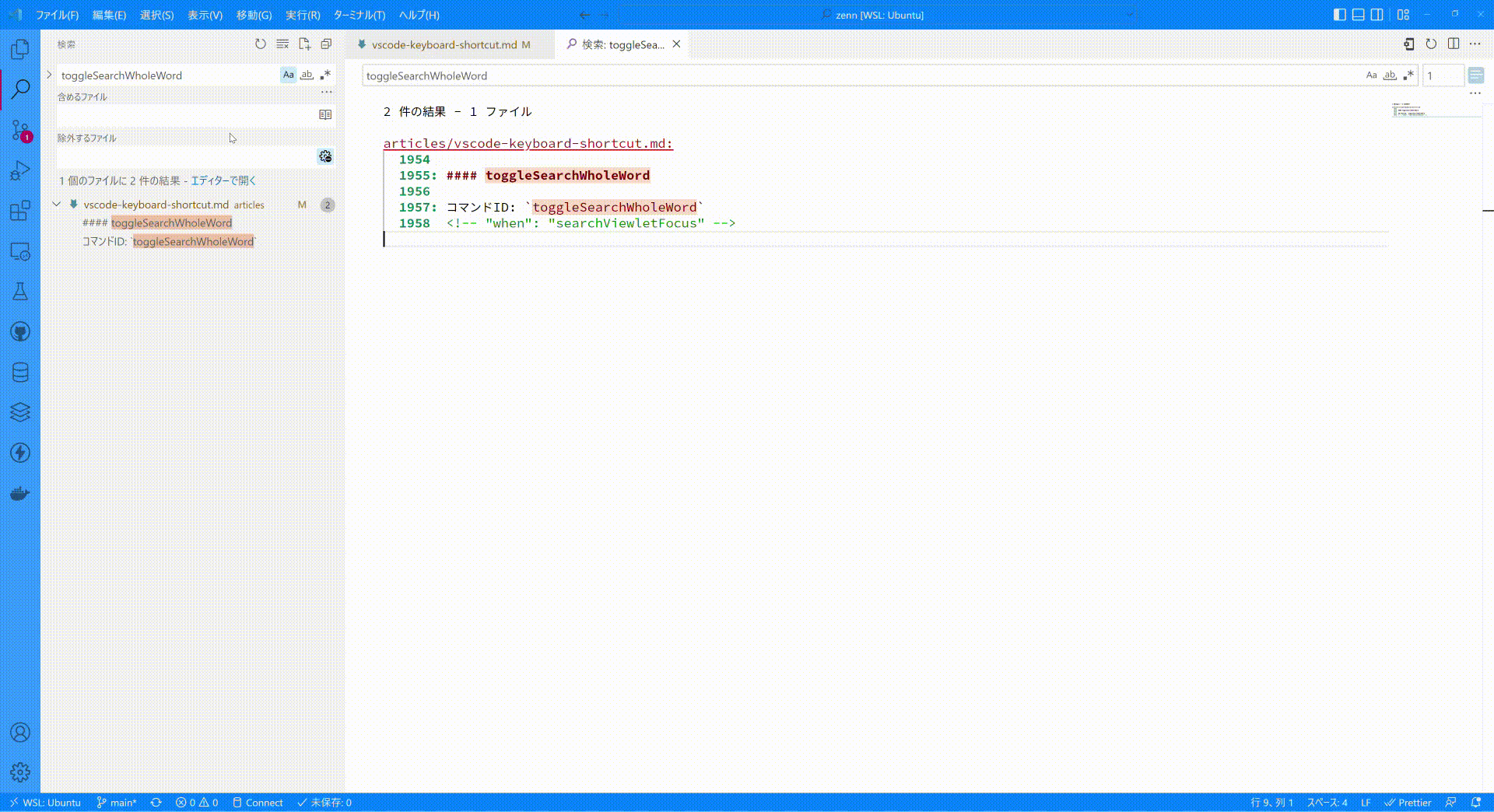Click the feedback icon in status bar
Viewport: 1494px width, 812px height.
(x=1451, y=803)
